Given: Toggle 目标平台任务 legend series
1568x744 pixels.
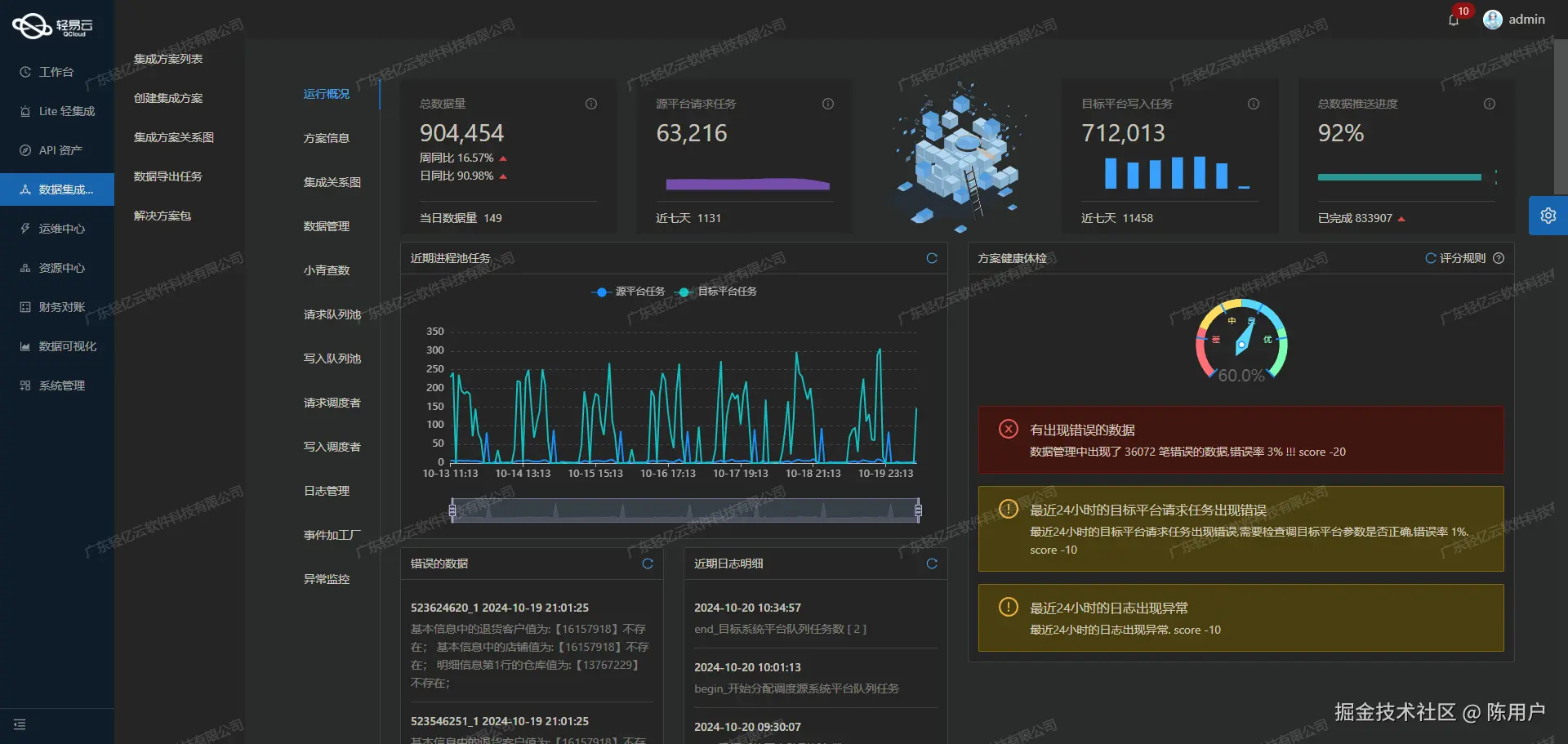Looking at the screenshot, I should [x=715, y=292].
